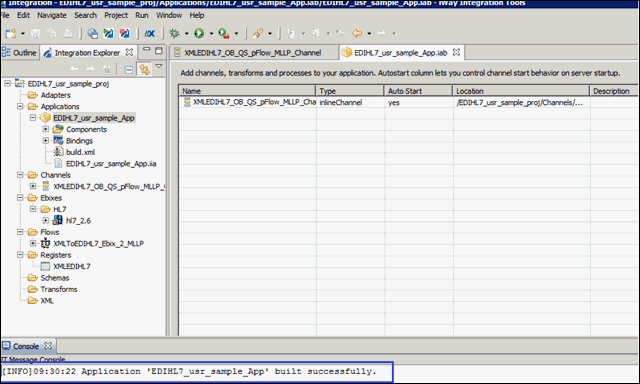640x384 pixels.
Task: Click the Debug bug toolbar icon
Action: point(175,33)
